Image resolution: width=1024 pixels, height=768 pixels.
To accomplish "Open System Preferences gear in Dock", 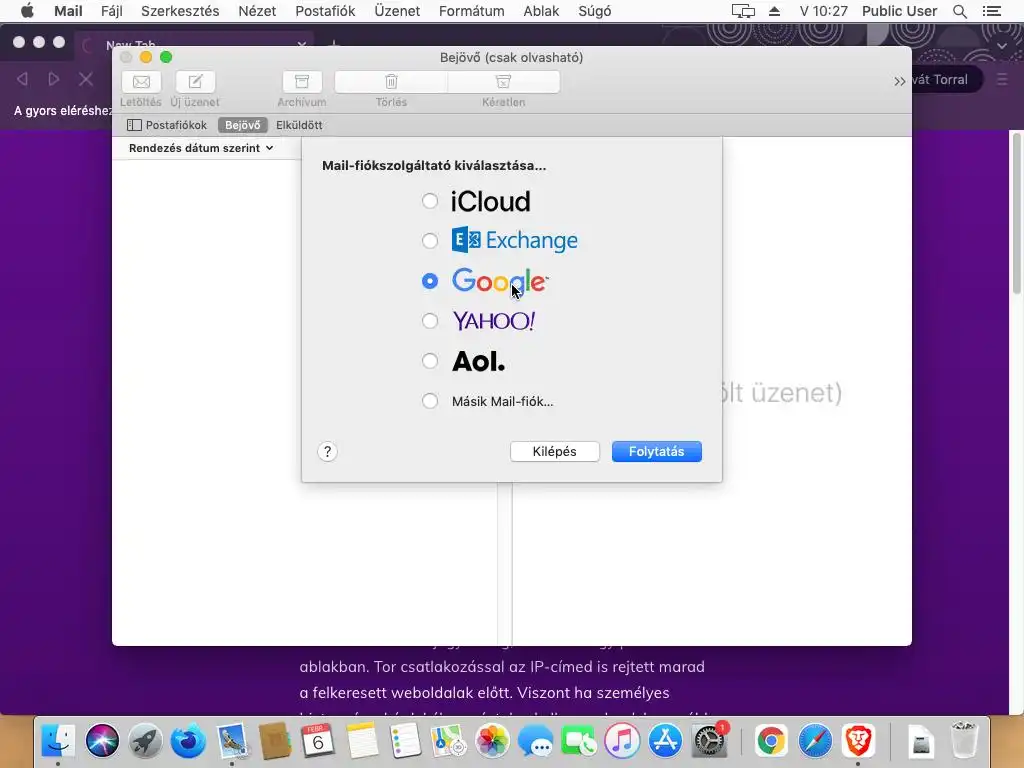I will [709, 741].
